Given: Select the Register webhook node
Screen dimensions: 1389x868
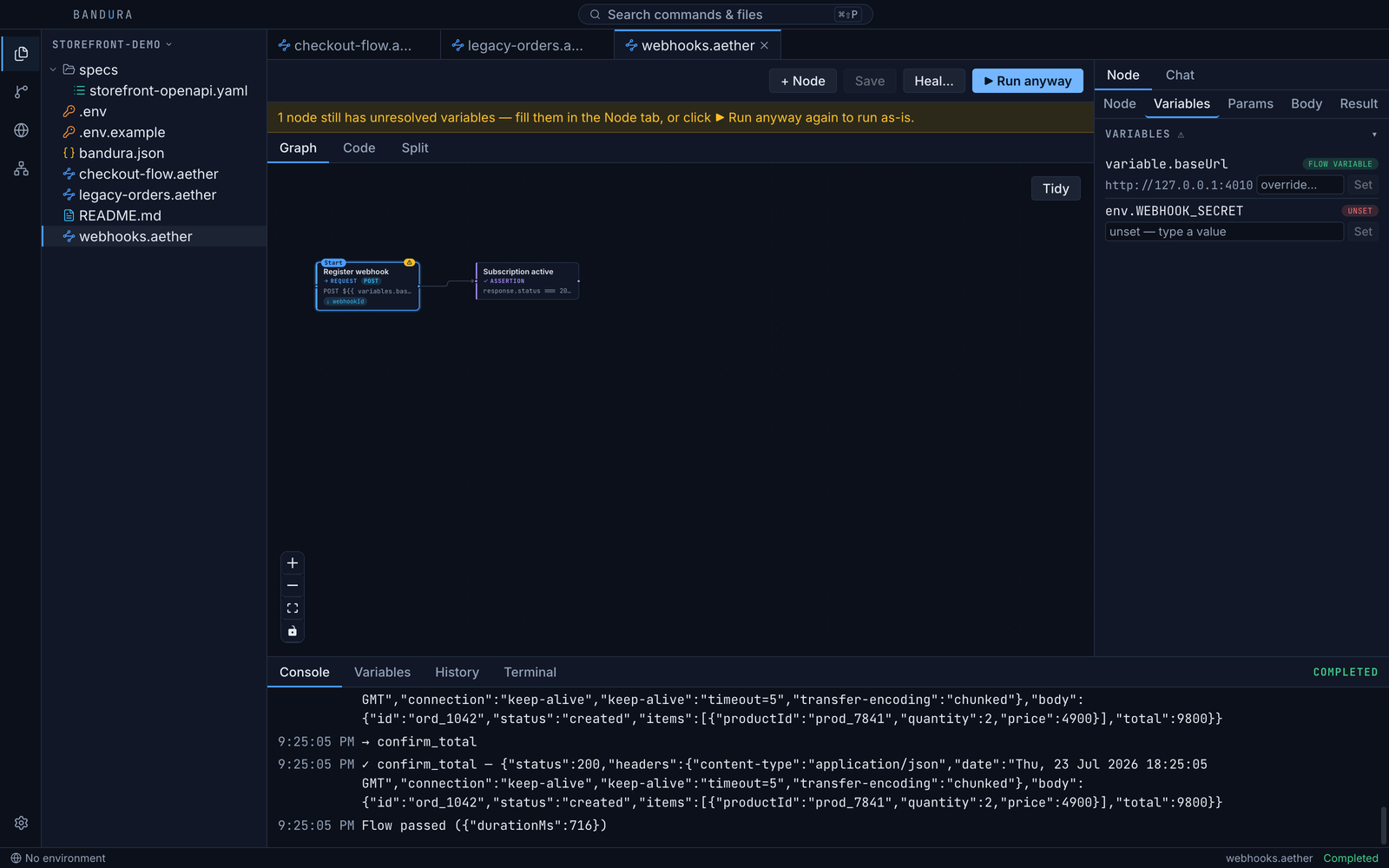Looking at the screenshot, I should point(367,286).
